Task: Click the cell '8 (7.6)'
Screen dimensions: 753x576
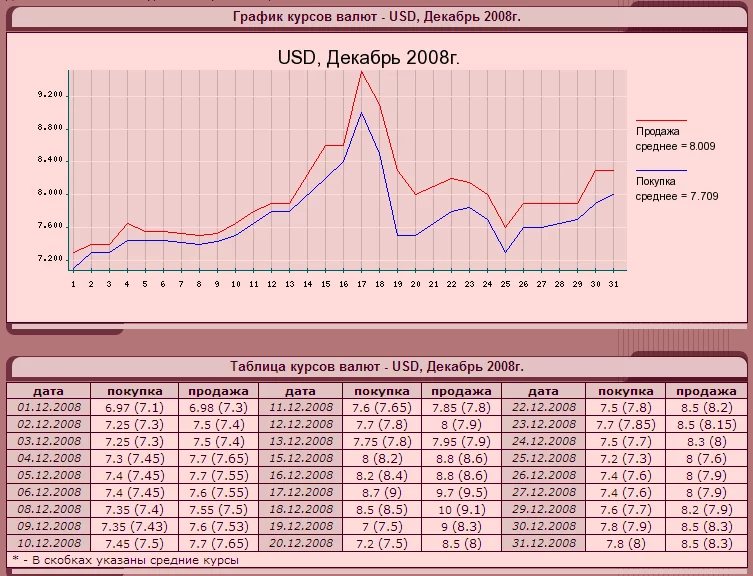Action: pos(706,458)
